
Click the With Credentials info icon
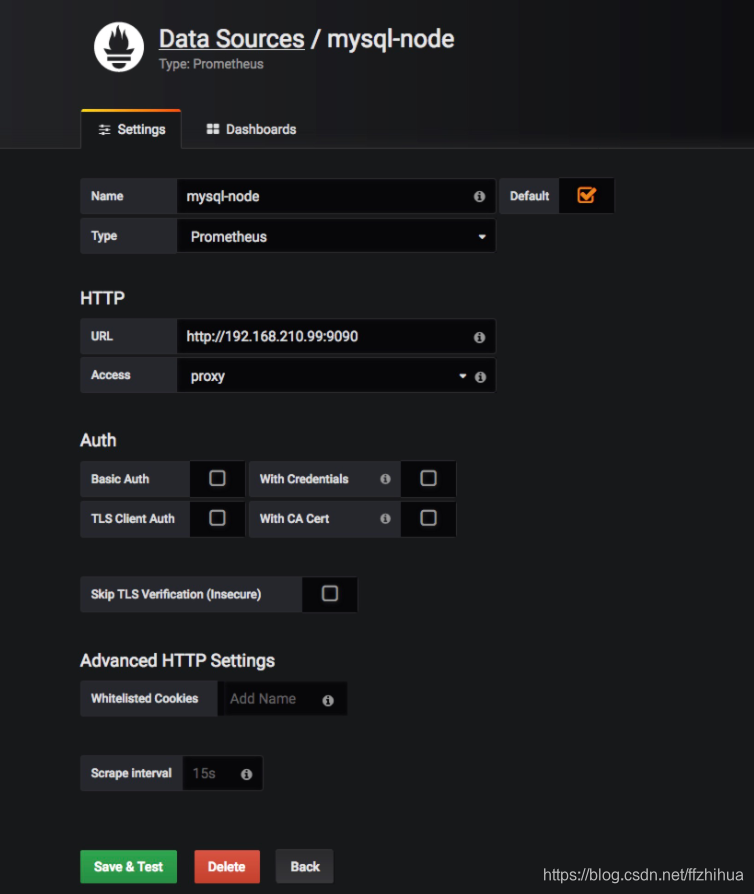pos(386,479)
